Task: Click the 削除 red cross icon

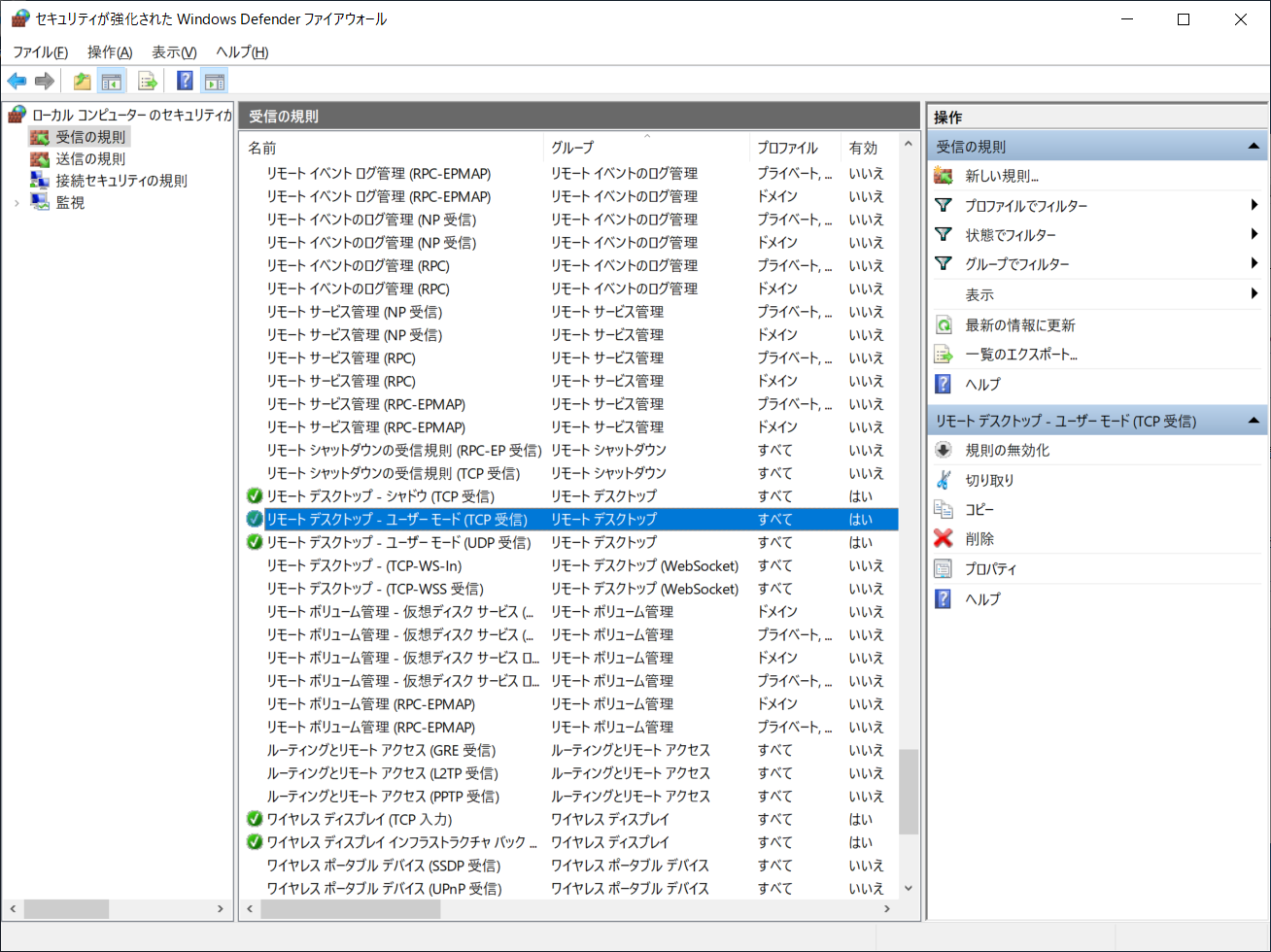Action: click(944, 539)
